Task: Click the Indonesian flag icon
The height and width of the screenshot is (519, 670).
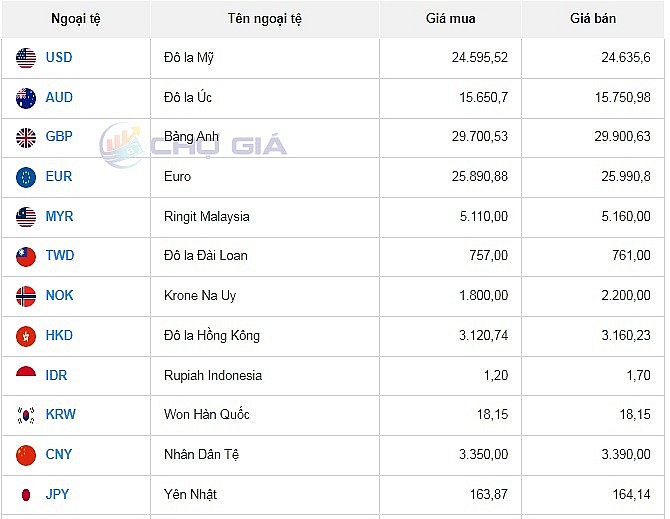Action: (x=26, y=375)
